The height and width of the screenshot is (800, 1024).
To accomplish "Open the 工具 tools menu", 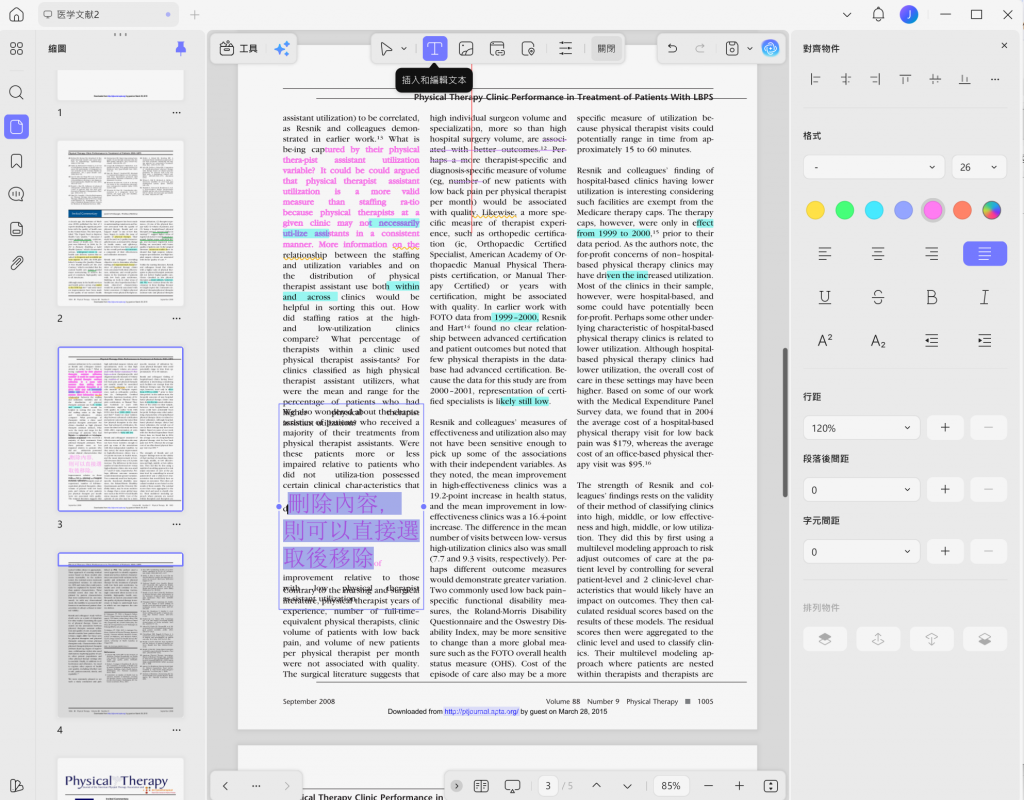I will click(x=238, y=48).
